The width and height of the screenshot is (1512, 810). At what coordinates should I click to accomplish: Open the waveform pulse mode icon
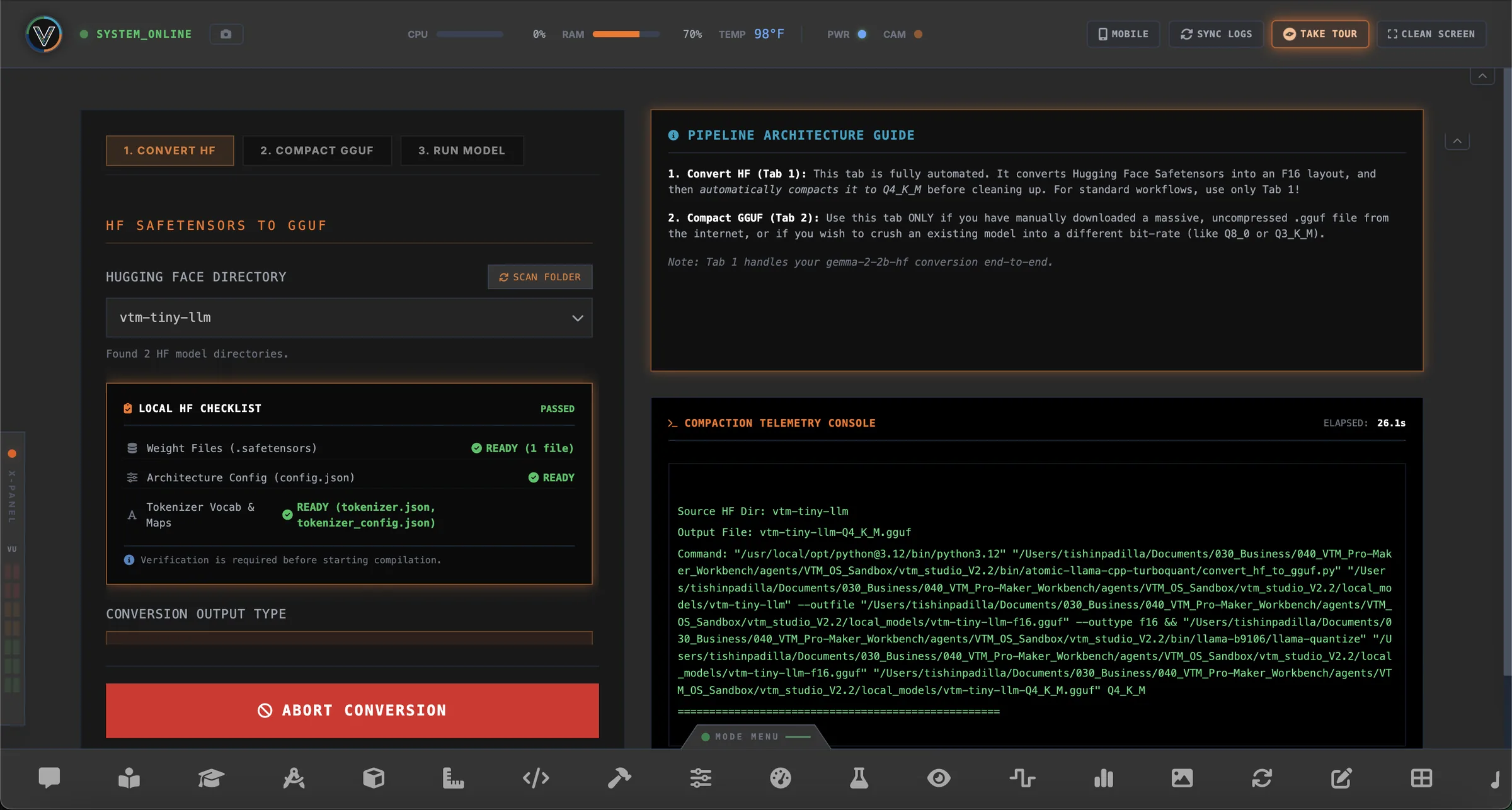pos(1022,778)
